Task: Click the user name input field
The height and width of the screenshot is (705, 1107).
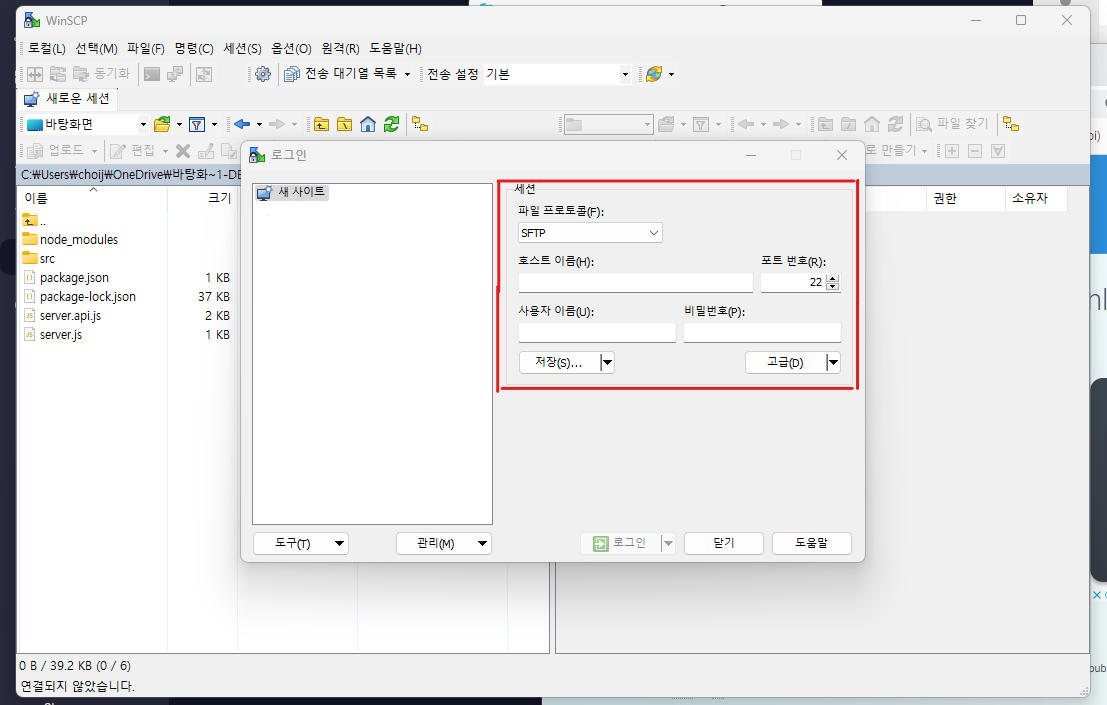Action: point(597,332)
